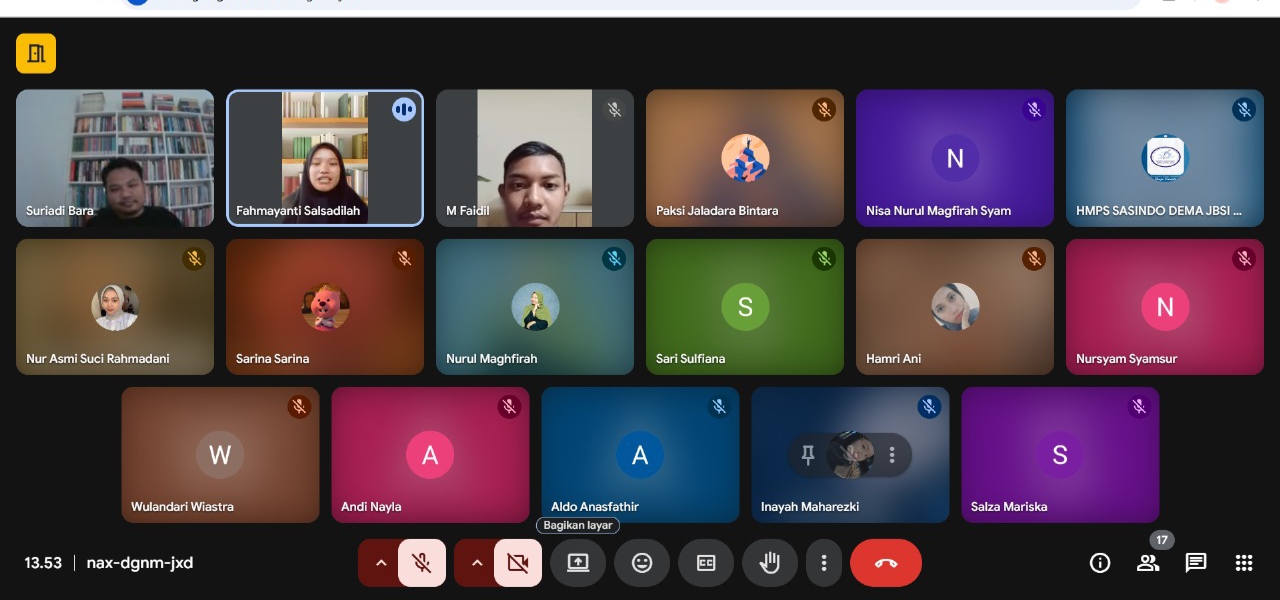The height and width of the screenshot is (600, 1280).
Task: Click the name label Suriadi Bara
Action: click(60, 211)
